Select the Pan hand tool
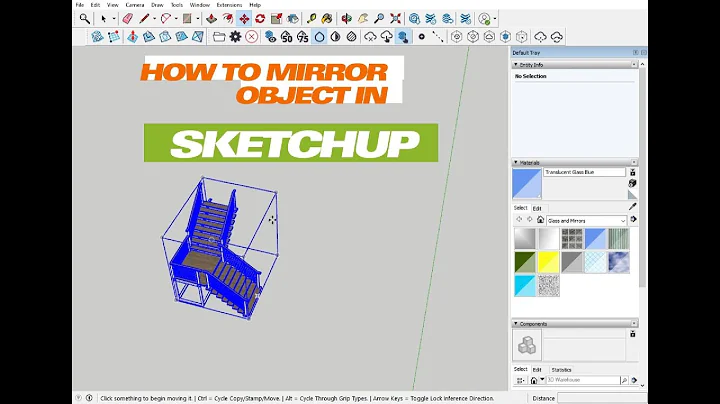This screenshot has width=720, height=404. (363, 18)
